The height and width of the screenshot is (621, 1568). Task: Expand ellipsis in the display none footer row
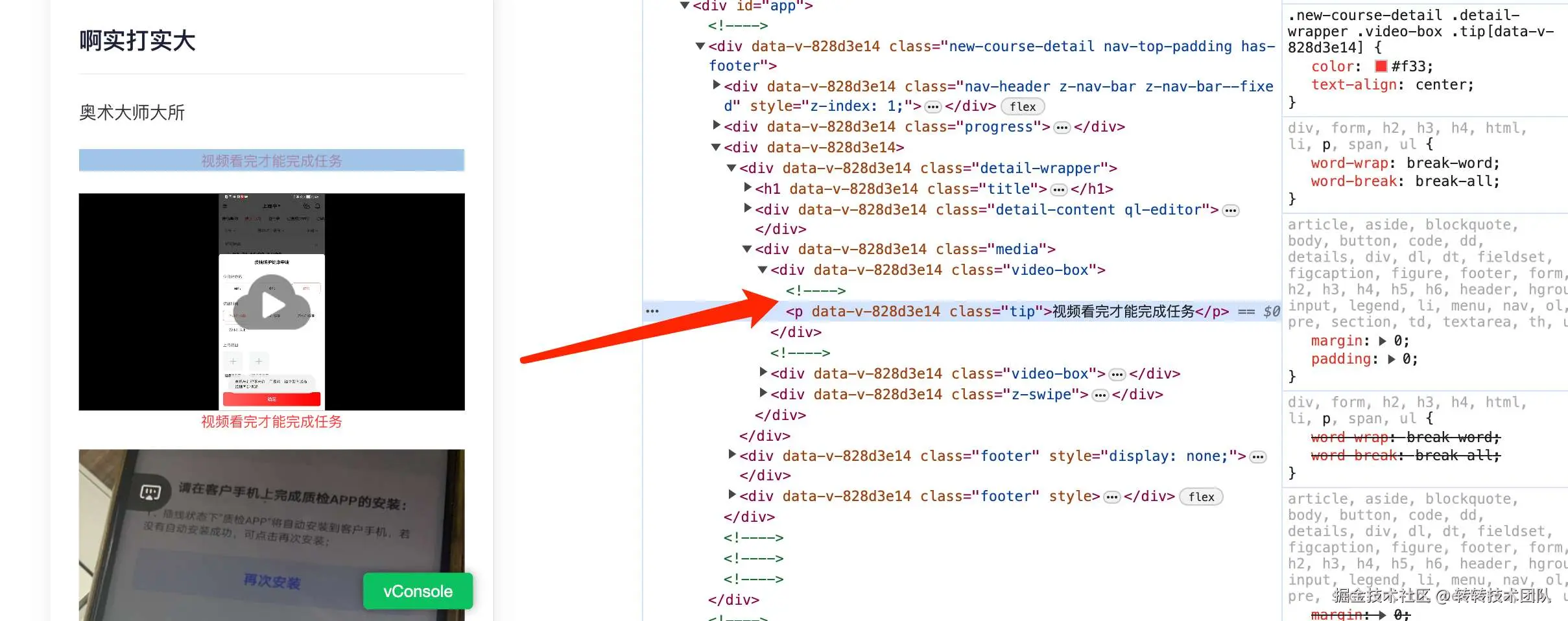tap(1257, 457)
